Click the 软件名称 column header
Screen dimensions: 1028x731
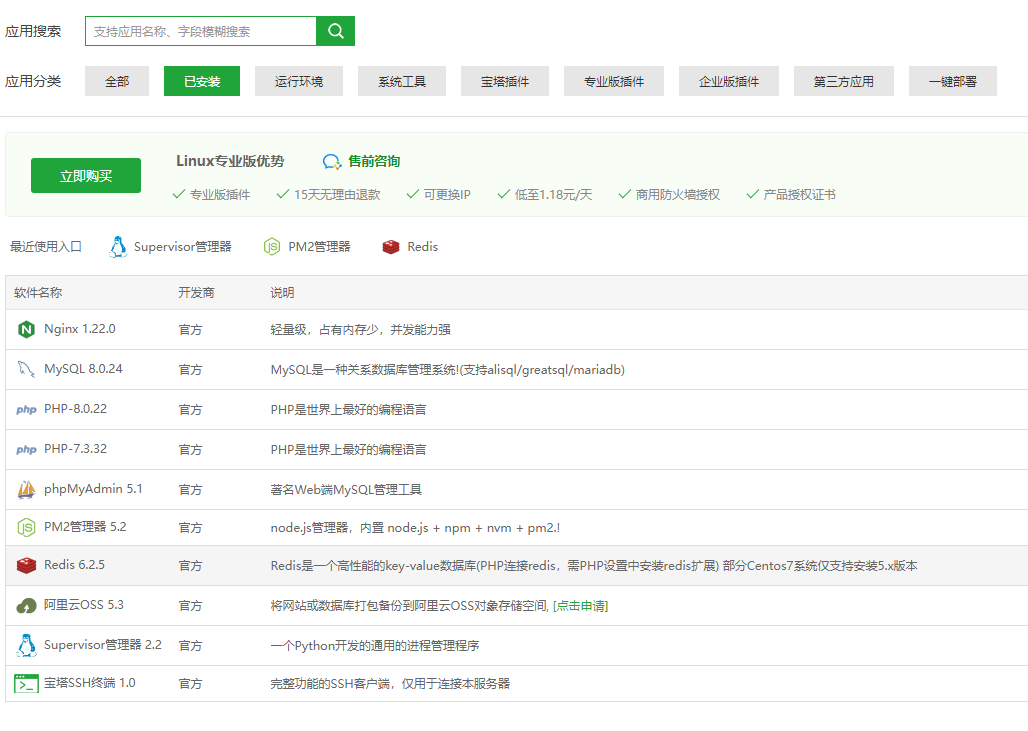pos(38,293)
